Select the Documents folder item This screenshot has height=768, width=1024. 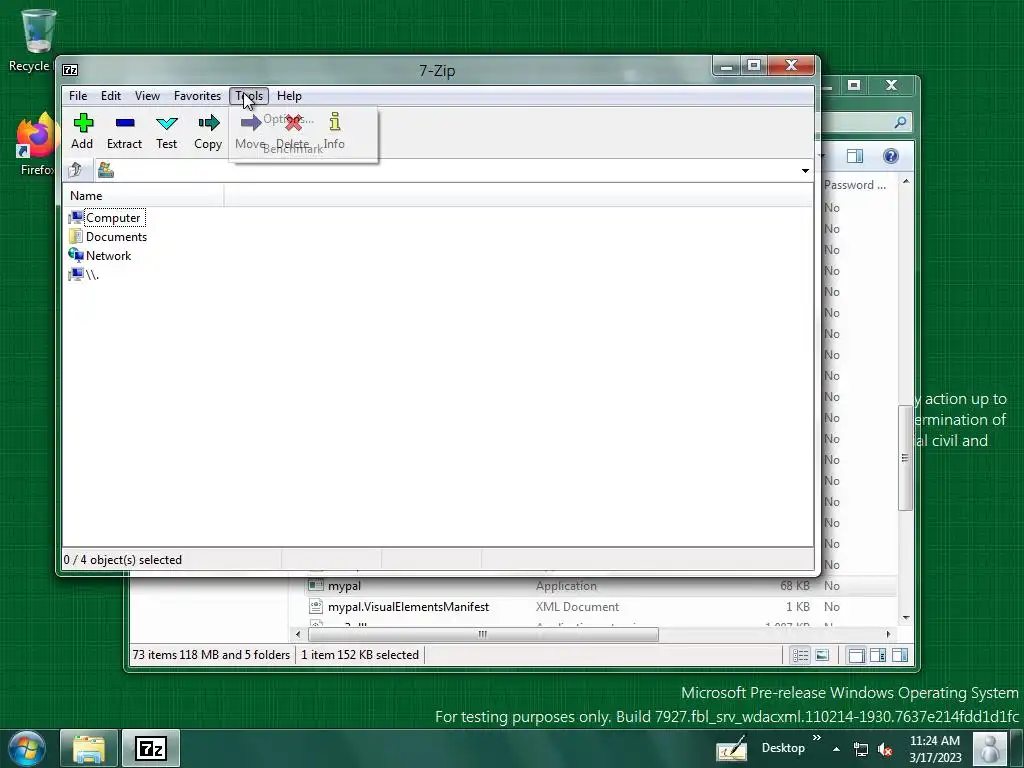(108, 236)
